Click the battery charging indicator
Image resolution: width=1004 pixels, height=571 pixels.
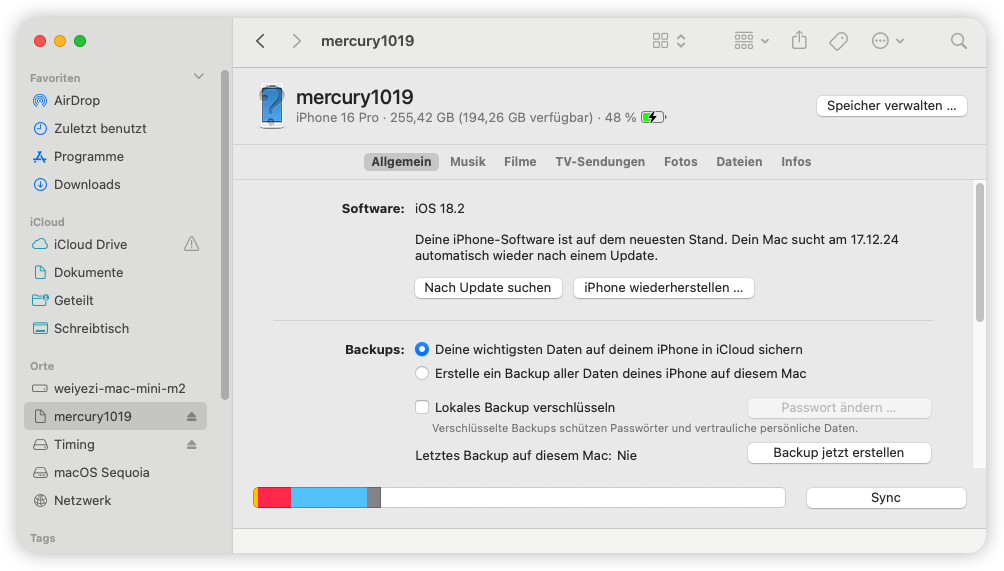(654, 117)
